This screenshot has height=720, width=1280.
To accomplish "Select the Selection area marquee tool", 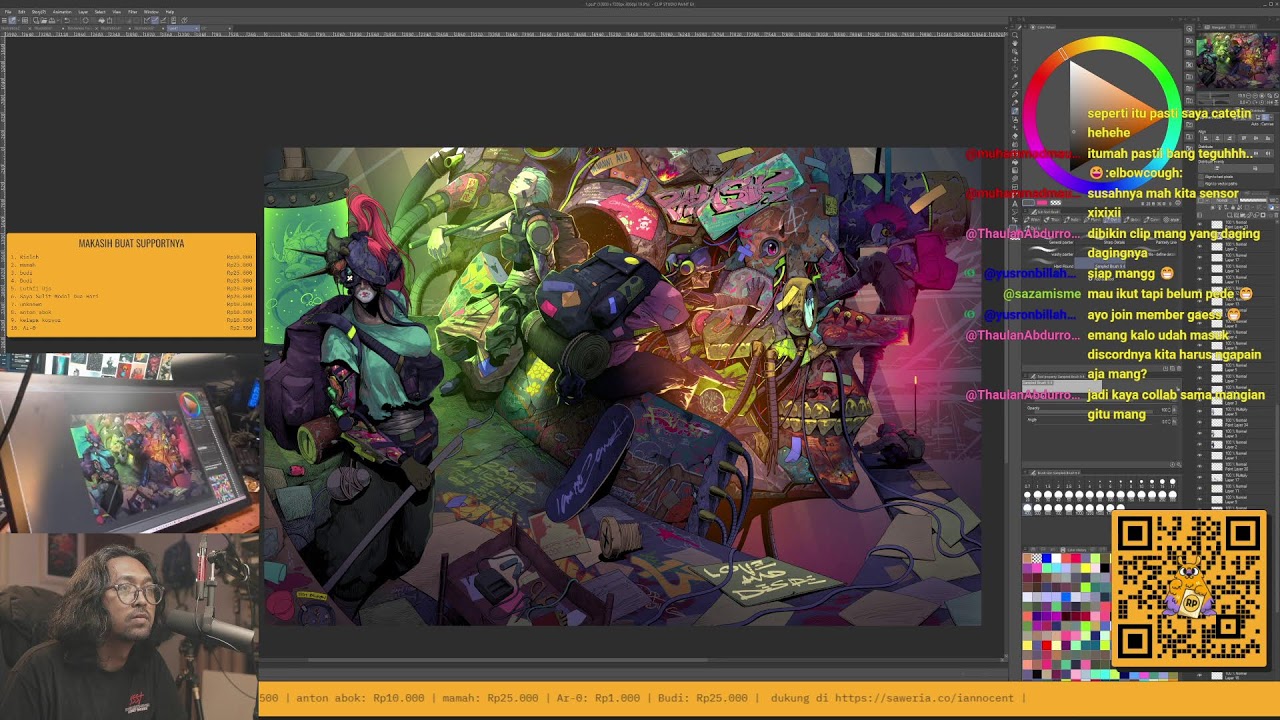I will point(1015,69).
